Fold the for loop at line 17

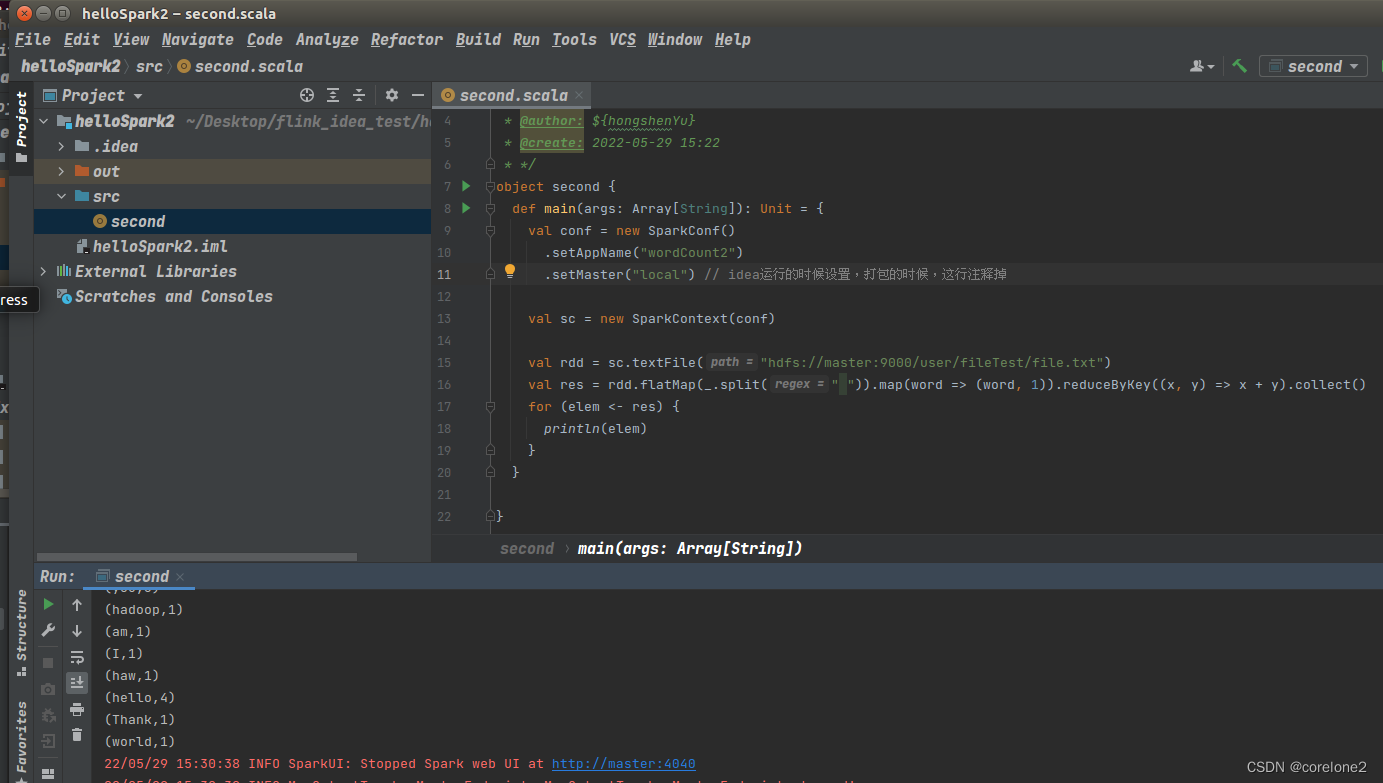tap(490, 406)
